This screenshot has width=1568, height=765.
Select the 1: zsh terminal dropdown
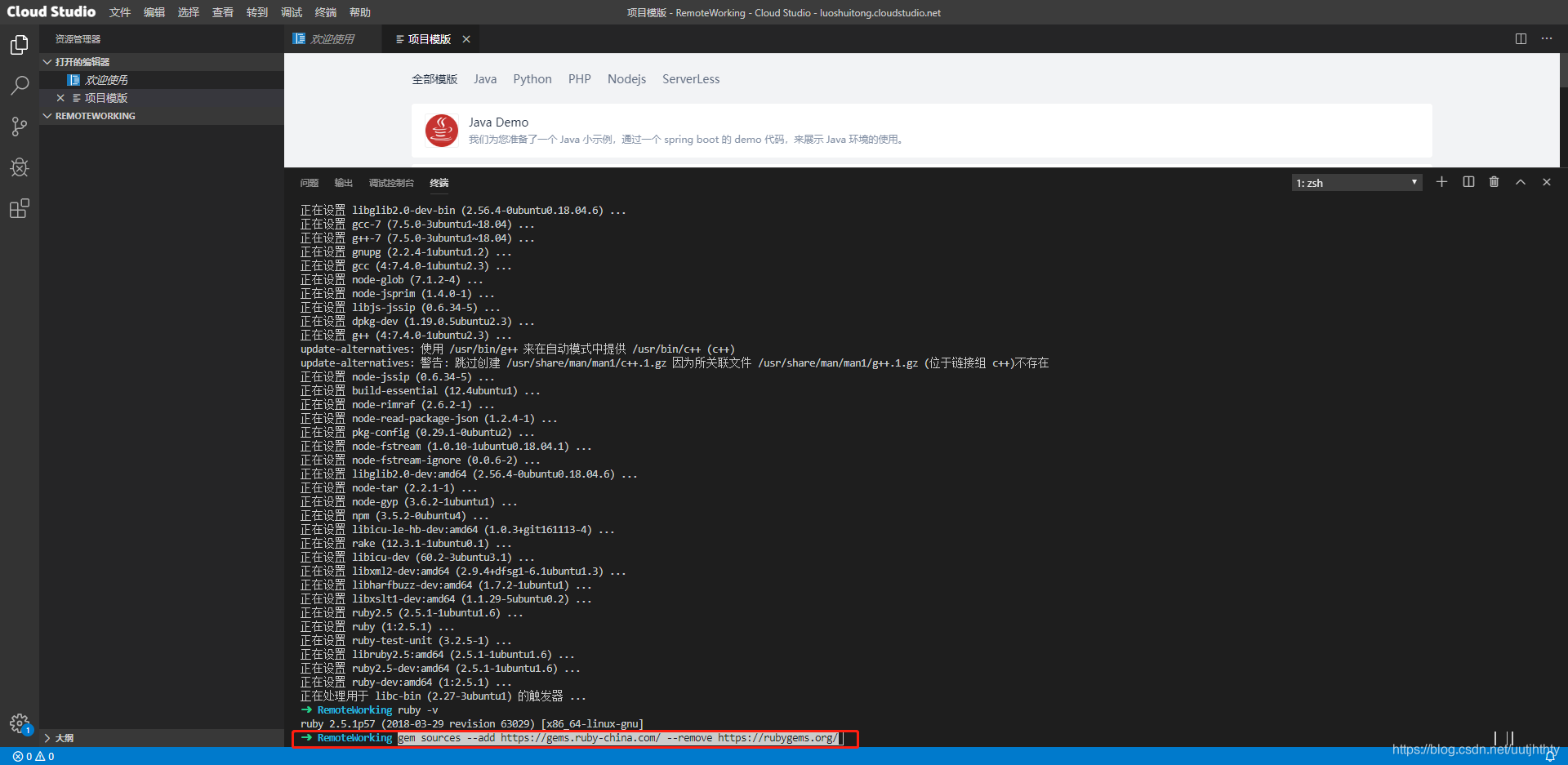pos(1356,183)
